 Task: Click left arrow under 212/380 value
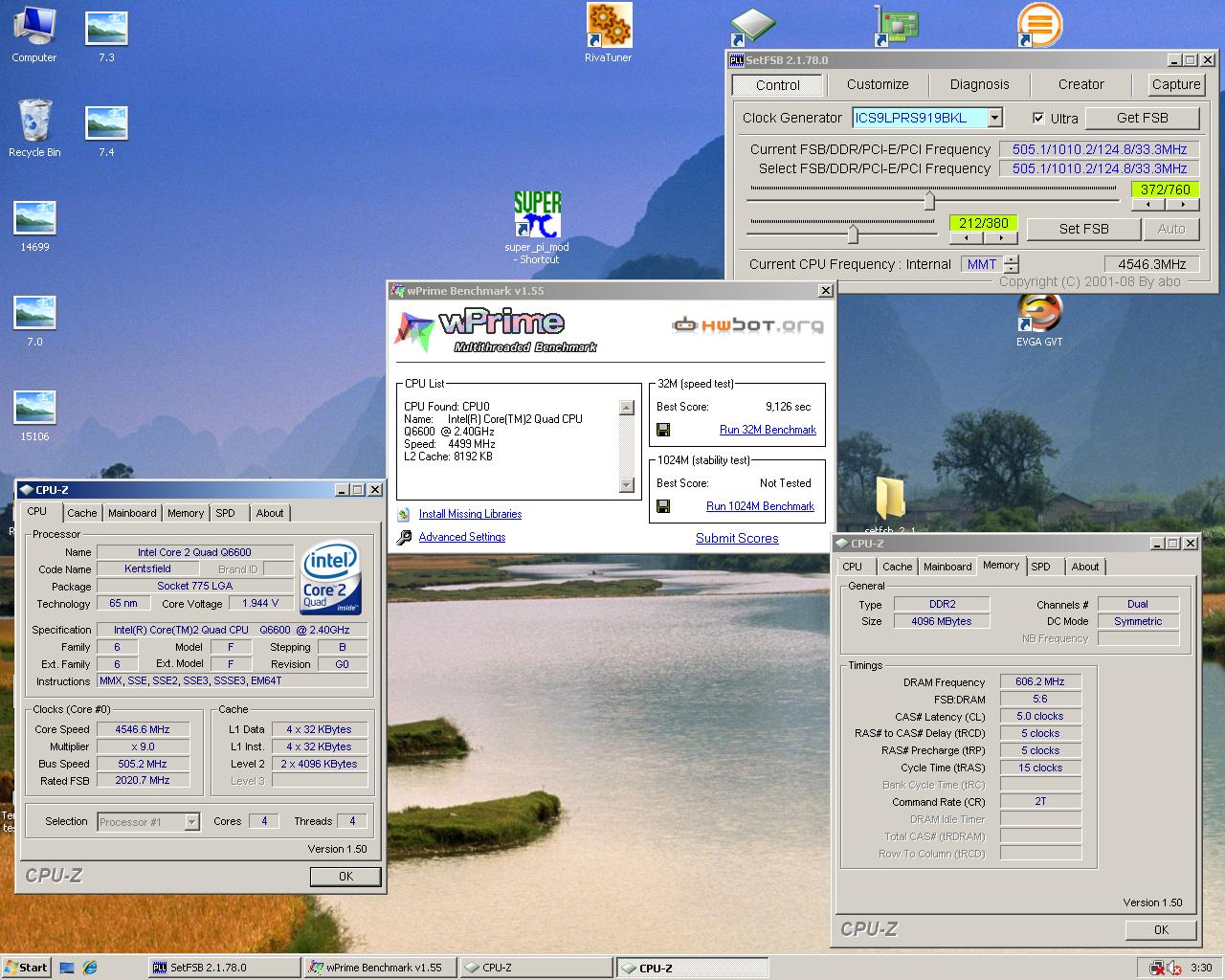coord(967,237)
